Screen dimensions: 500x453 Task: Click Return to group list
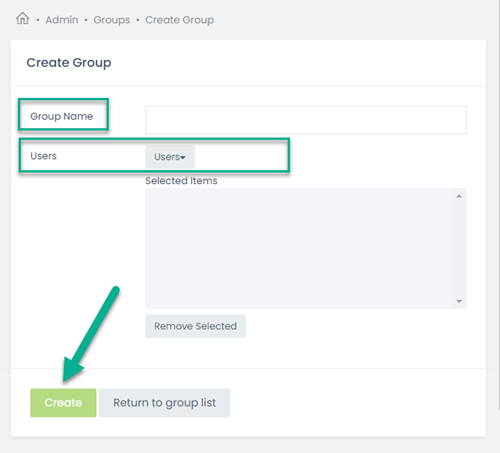[x=164, y=403]
